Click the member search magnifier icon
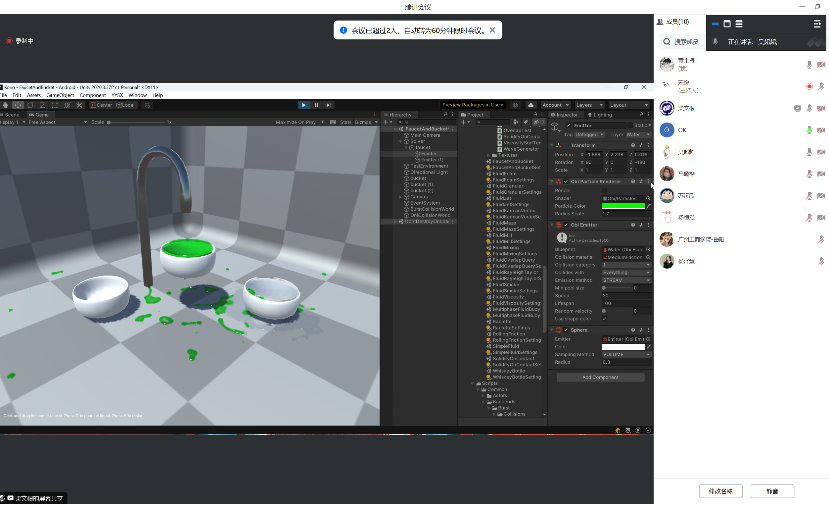Screen dimensions: 829x505 (667, 42)
